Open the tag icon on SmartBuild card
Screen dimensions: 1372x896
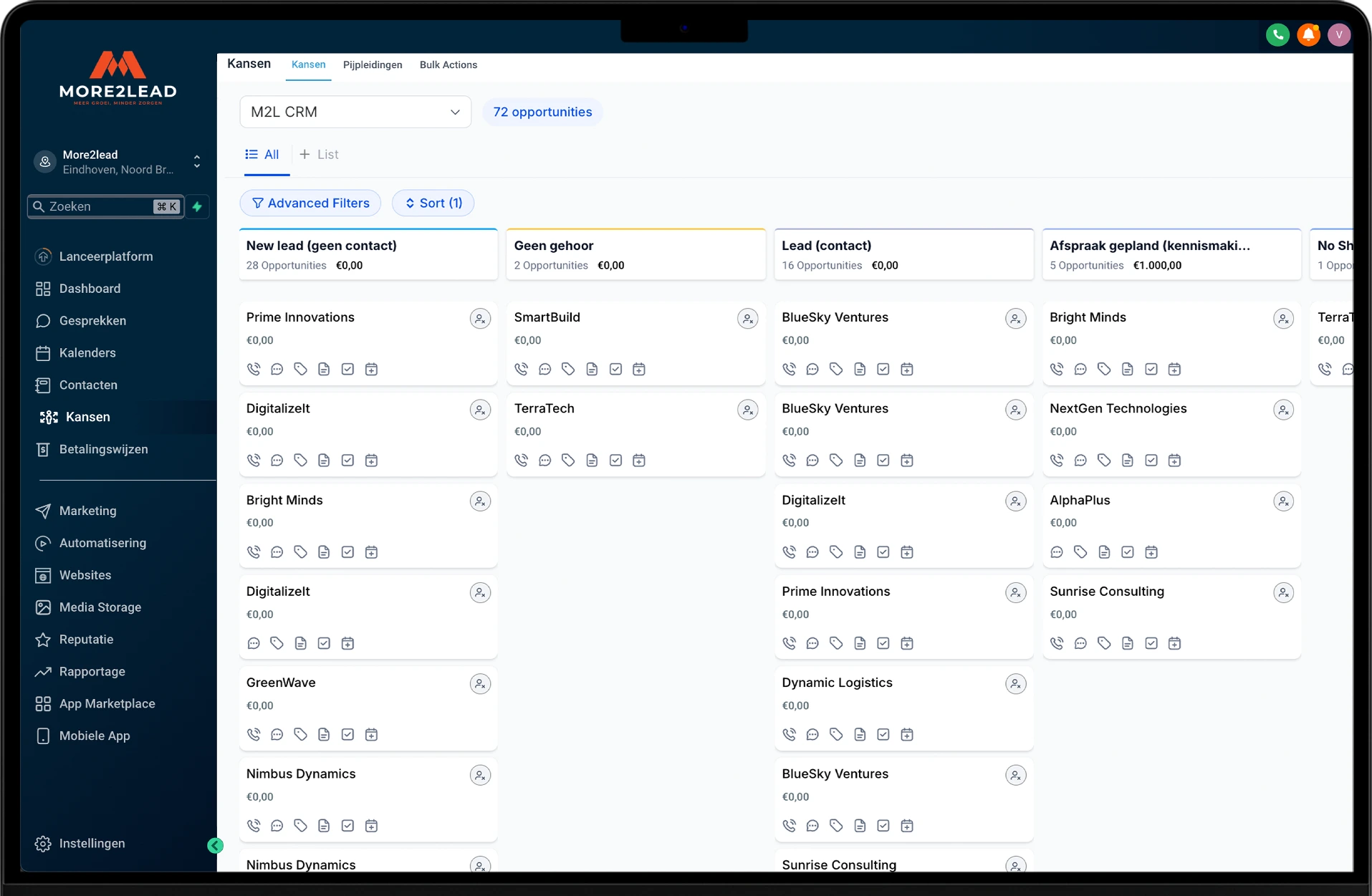tap(568, 370)
